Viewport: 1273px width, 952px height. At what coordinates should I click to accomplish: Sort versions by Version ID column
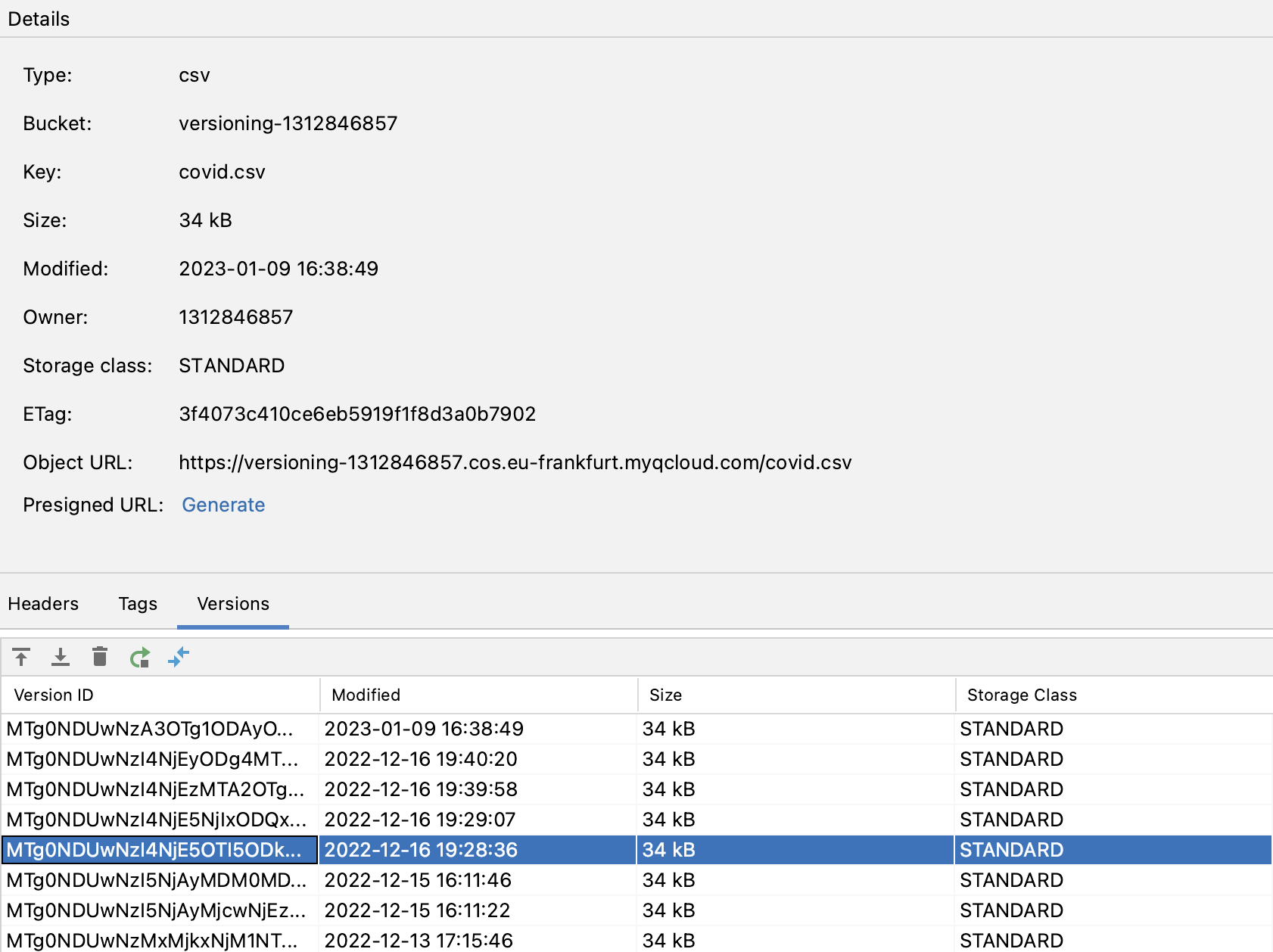click(x=51, y=695)
